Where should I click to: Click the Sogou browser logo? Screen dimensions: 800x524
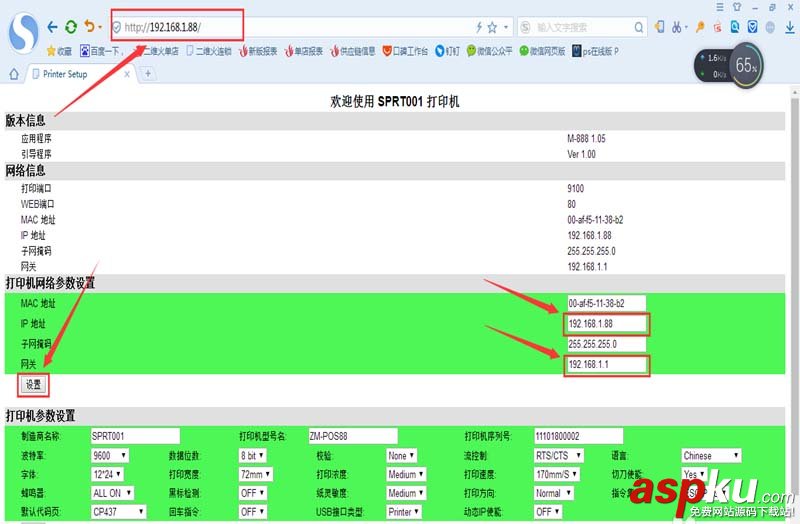pos(23,33)
